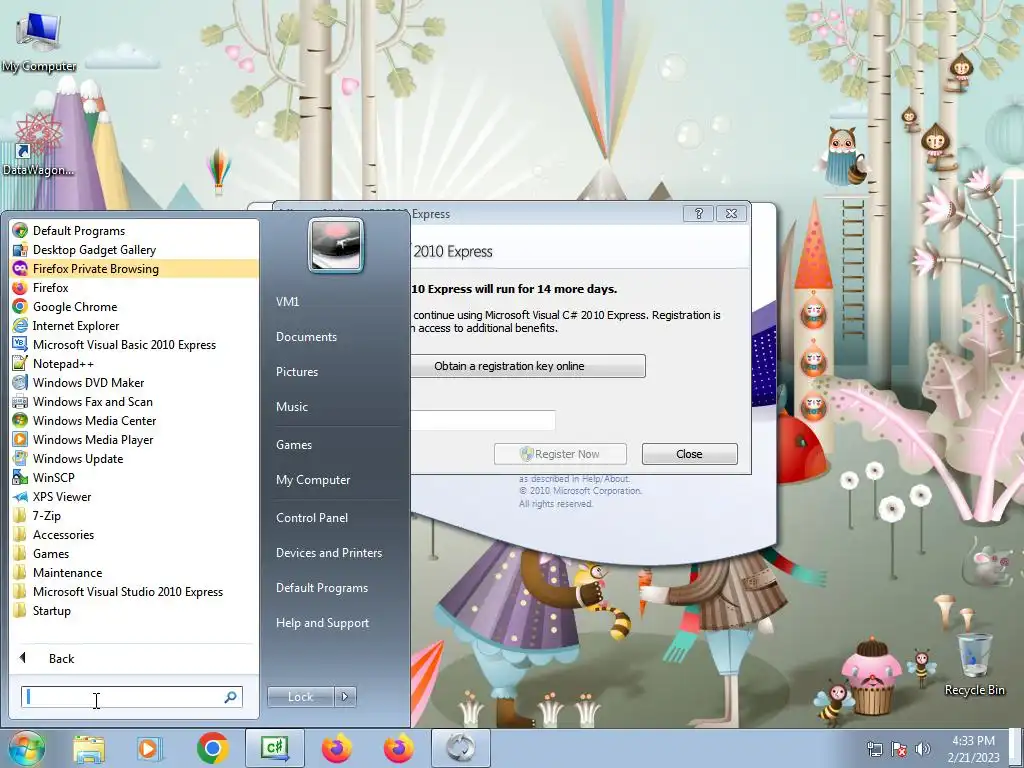
Task: Open Google Chrome in the Start menu list
Action: [x=134, y=306]
